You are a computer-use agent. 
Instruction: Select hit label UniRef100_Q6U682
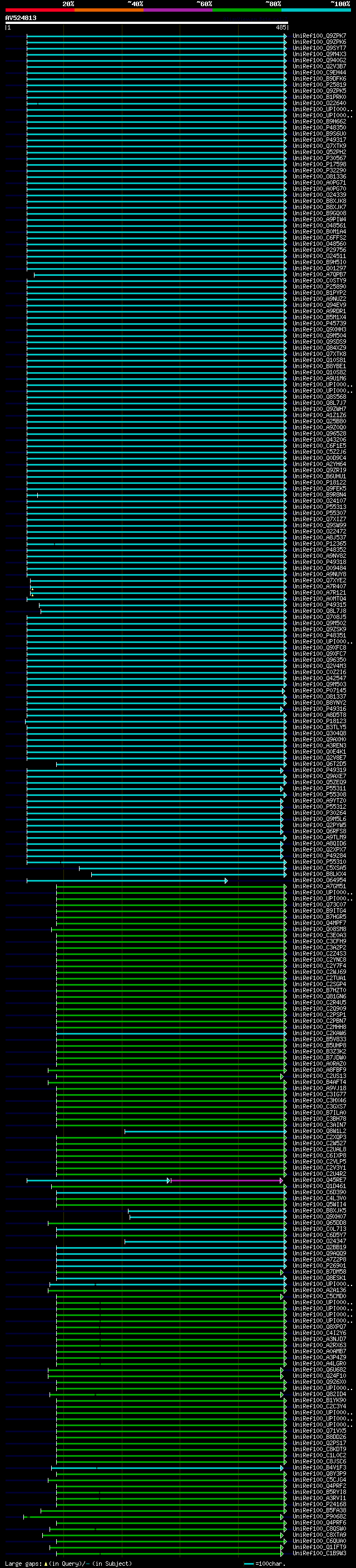click(x=319, y=1369)
